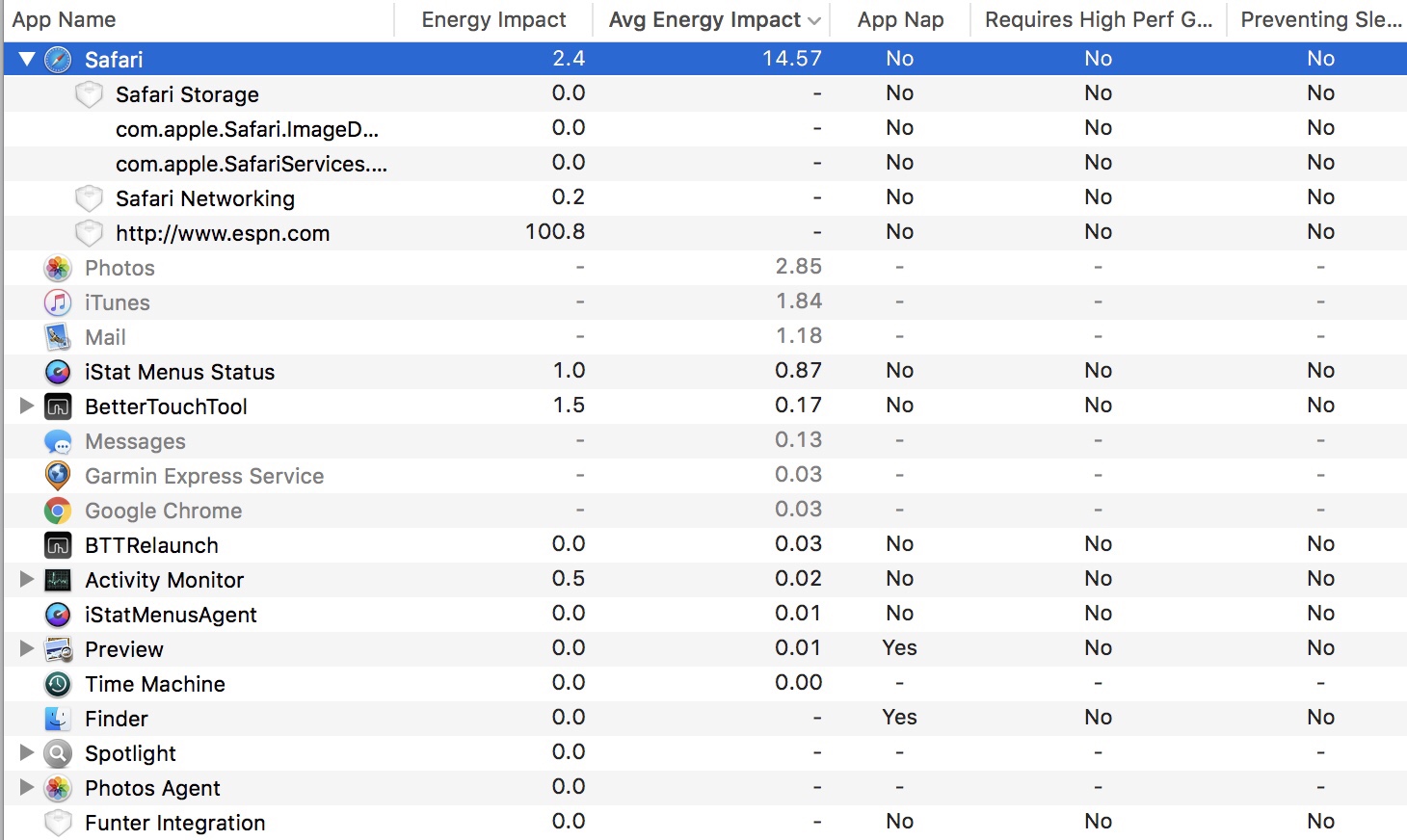
Task: Click the BTTRelaunch icon
Action: click(x=58, y=545)
